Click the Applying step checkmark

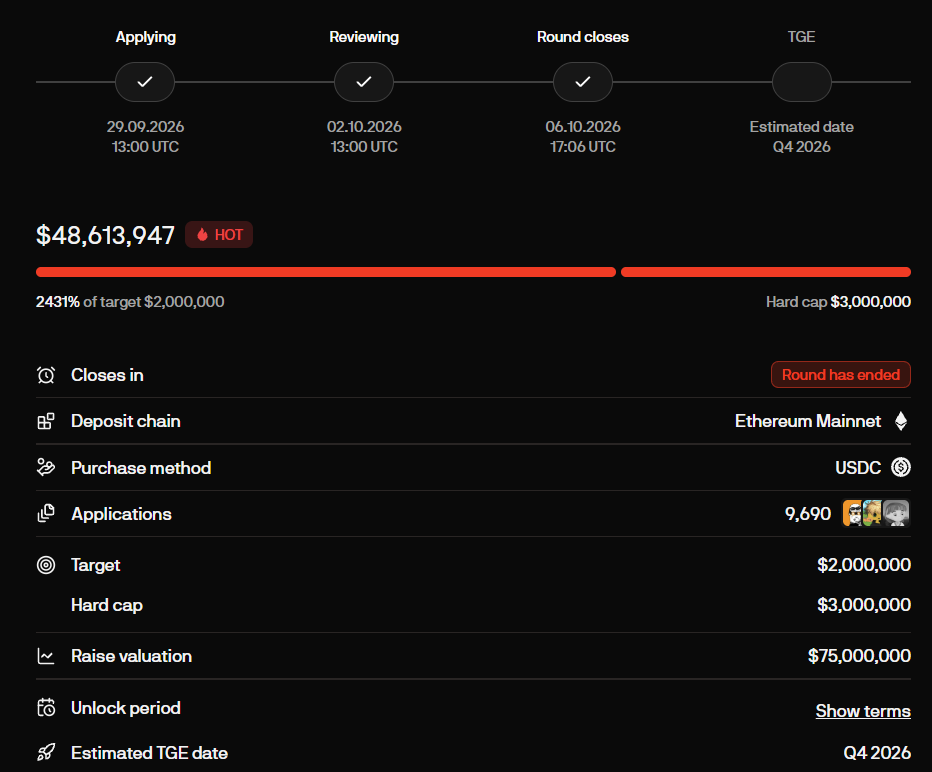(145, 82)
